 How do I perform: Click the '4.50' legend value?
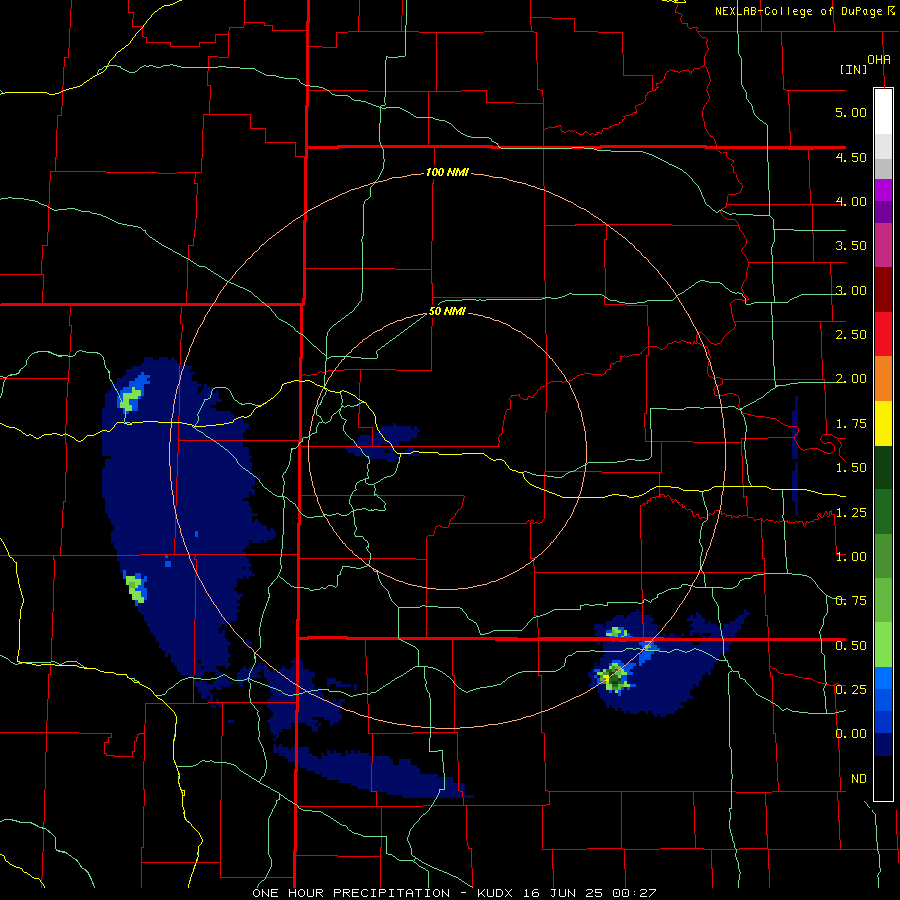point(851,157)
